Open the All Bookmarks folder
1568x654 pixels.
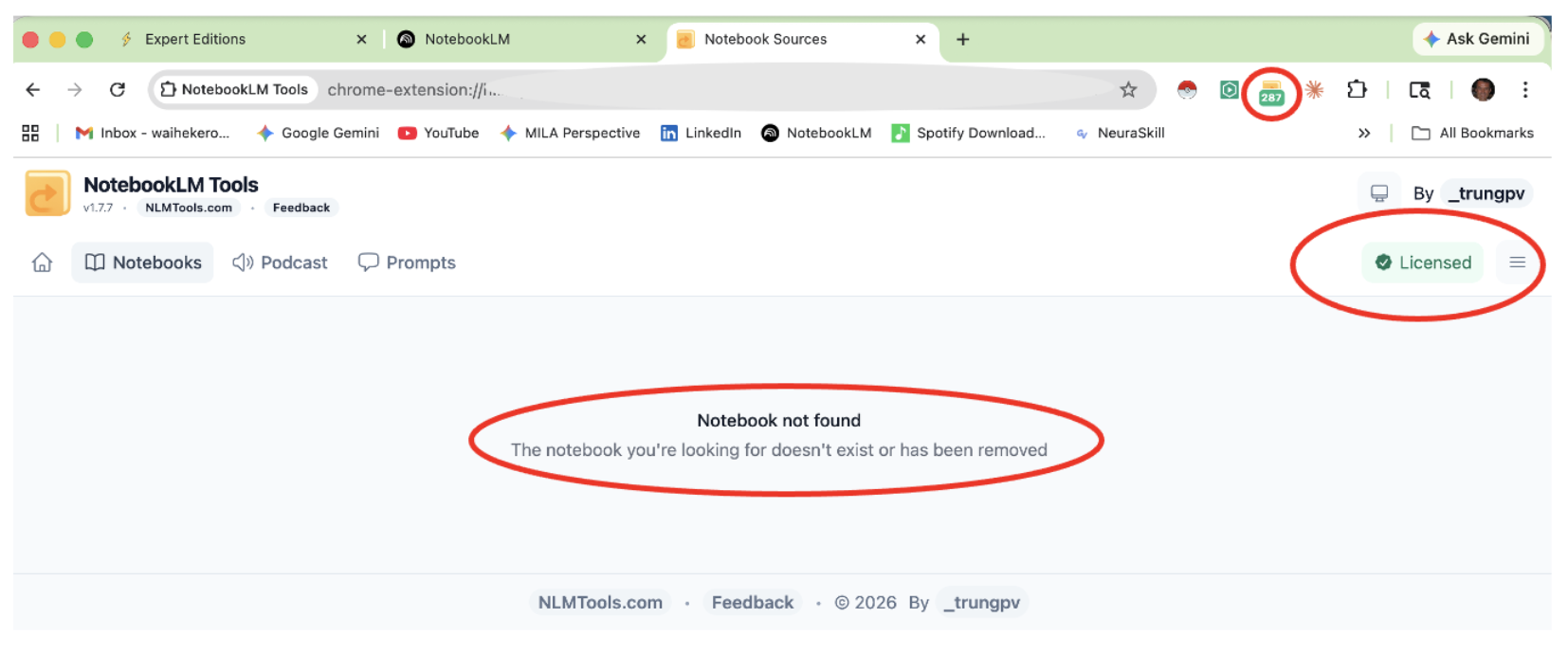(x=1472, y=134)
